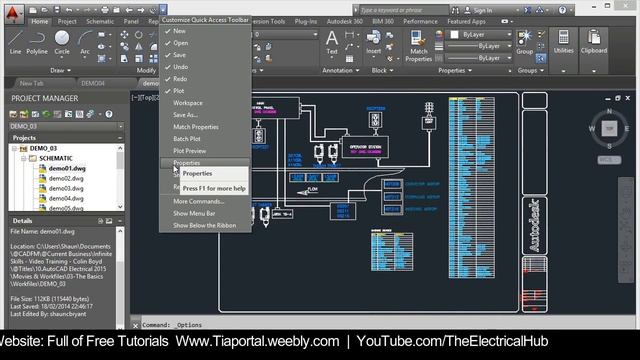Click the ViewCube TOP face
The height and width of the screenshot is (360, 640).
point(609,129)
